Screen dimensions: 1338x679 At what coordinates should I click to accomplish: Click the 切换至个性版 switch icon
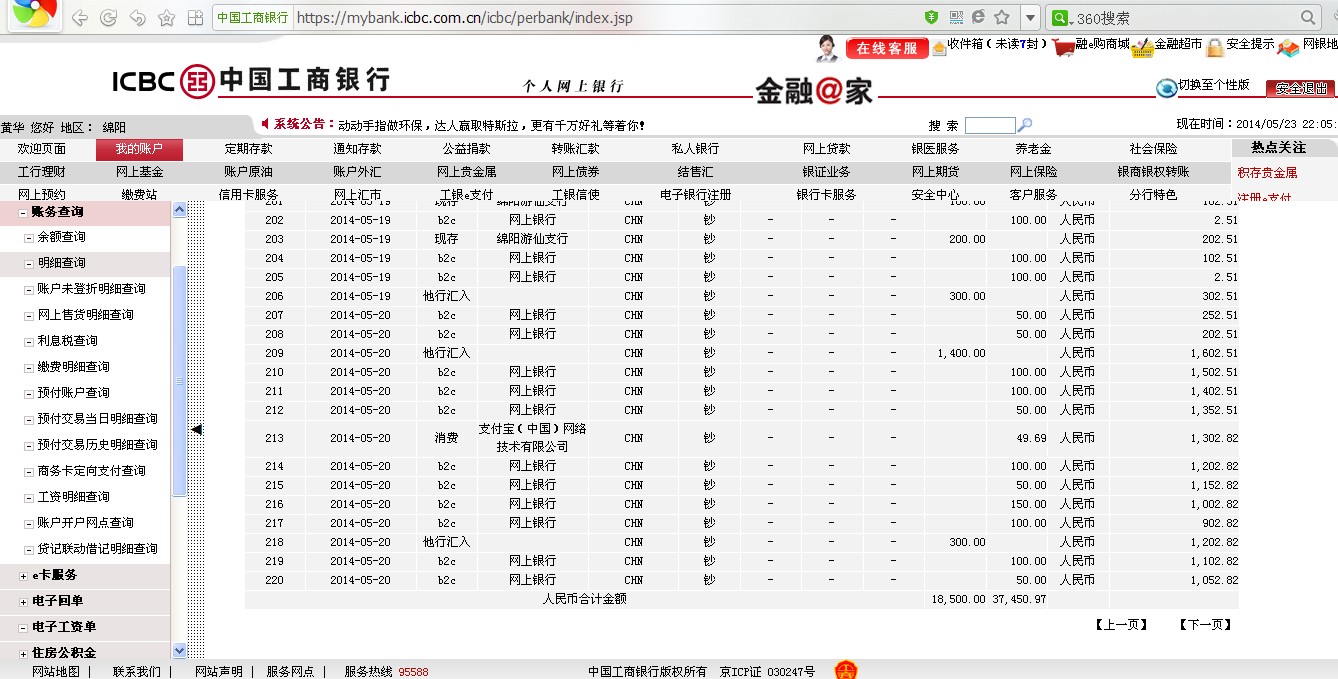pyautogui.click(x=1166, y=88)
